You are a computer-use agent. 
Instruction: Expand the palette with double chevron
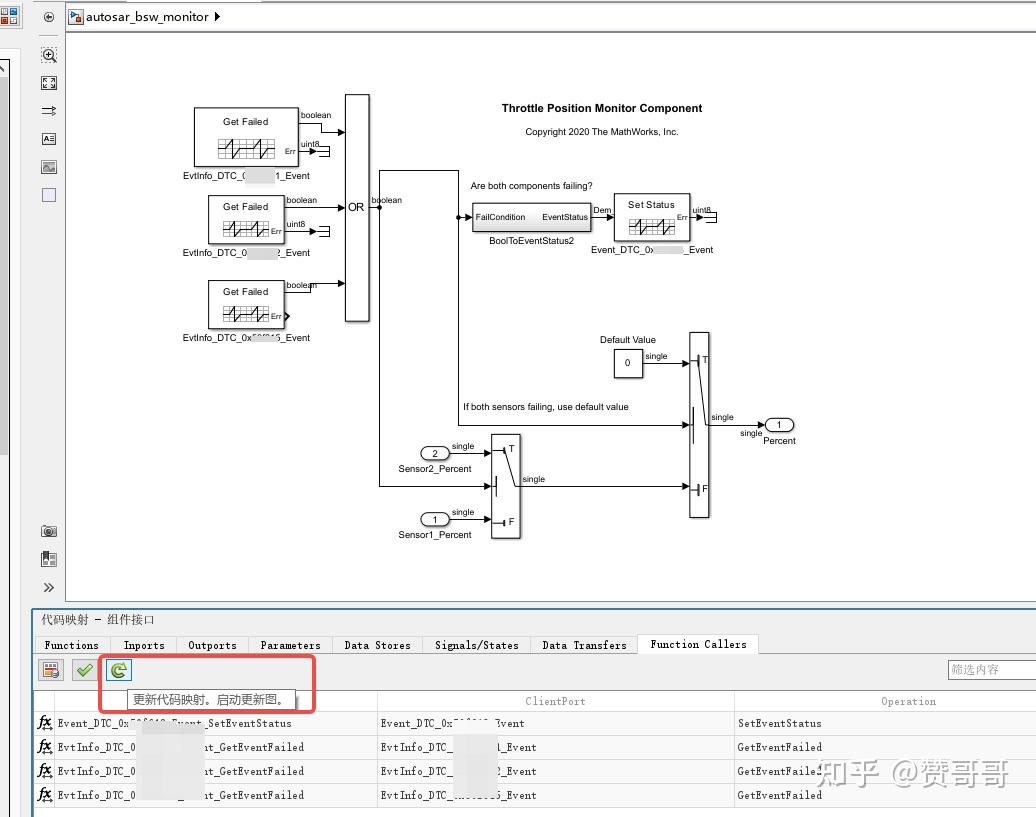49,587
